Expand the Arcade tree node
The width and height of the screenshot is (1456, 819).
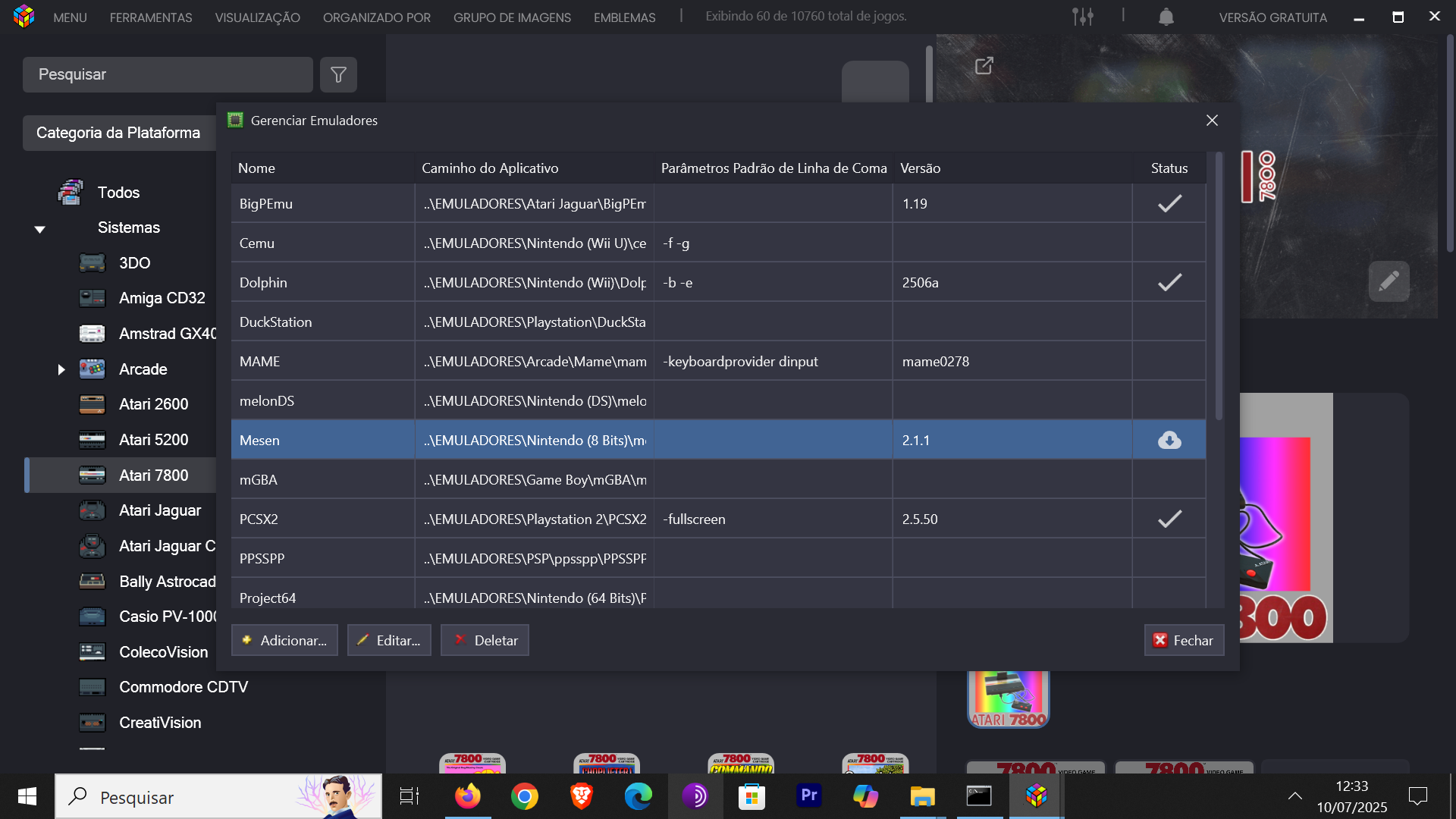[61, 369]
